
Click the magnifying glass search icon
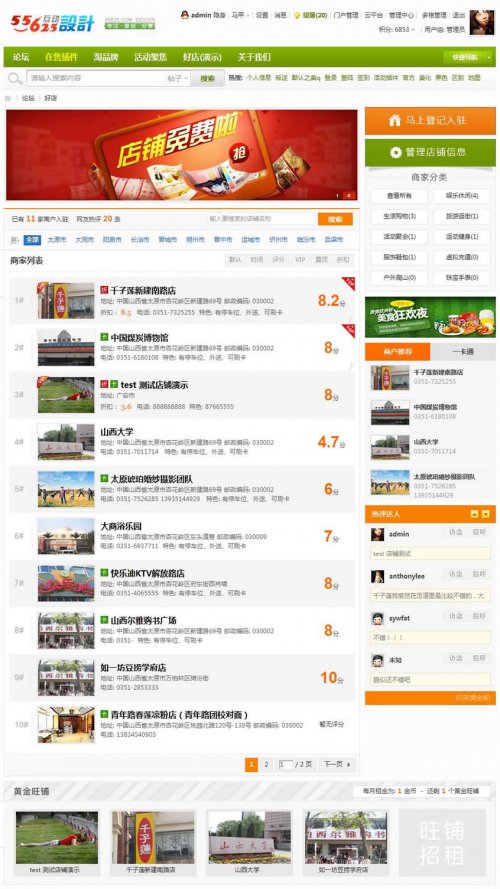click(x=15, y=78)
